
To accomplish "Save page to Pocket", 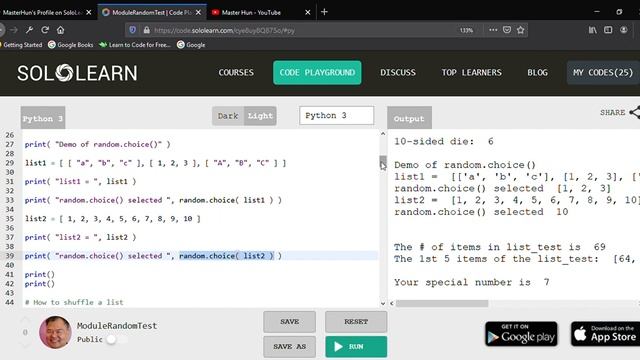I will (x=507, y=30).
